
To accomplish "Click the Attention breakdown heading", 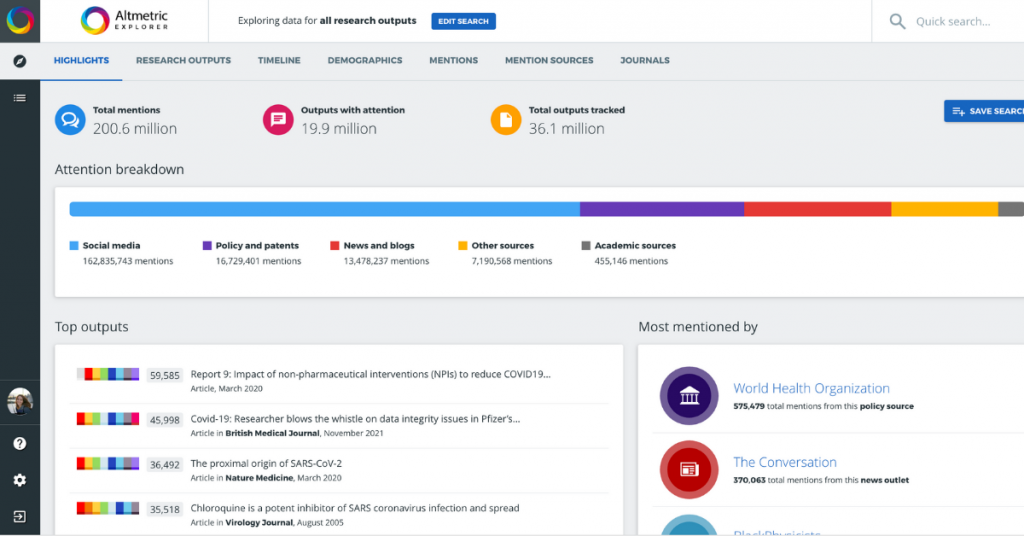I will (120, 170).
